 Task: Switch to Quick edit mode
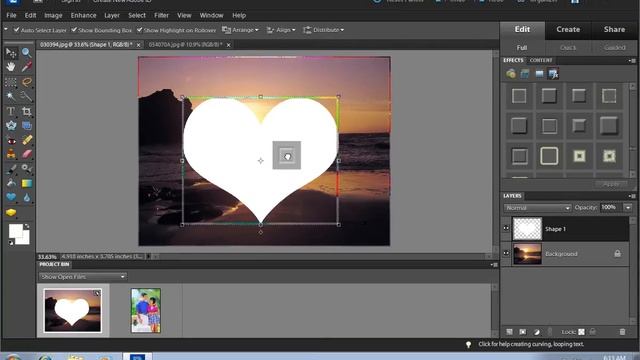click(568, 48)
